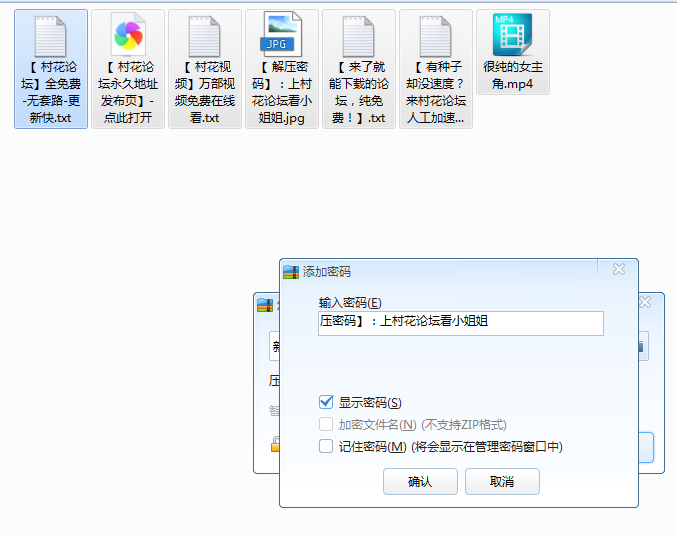Click the 添加密码 dialog title text
Image resolution: width=677 pixels, height=536 pixels.
point(327,271)
